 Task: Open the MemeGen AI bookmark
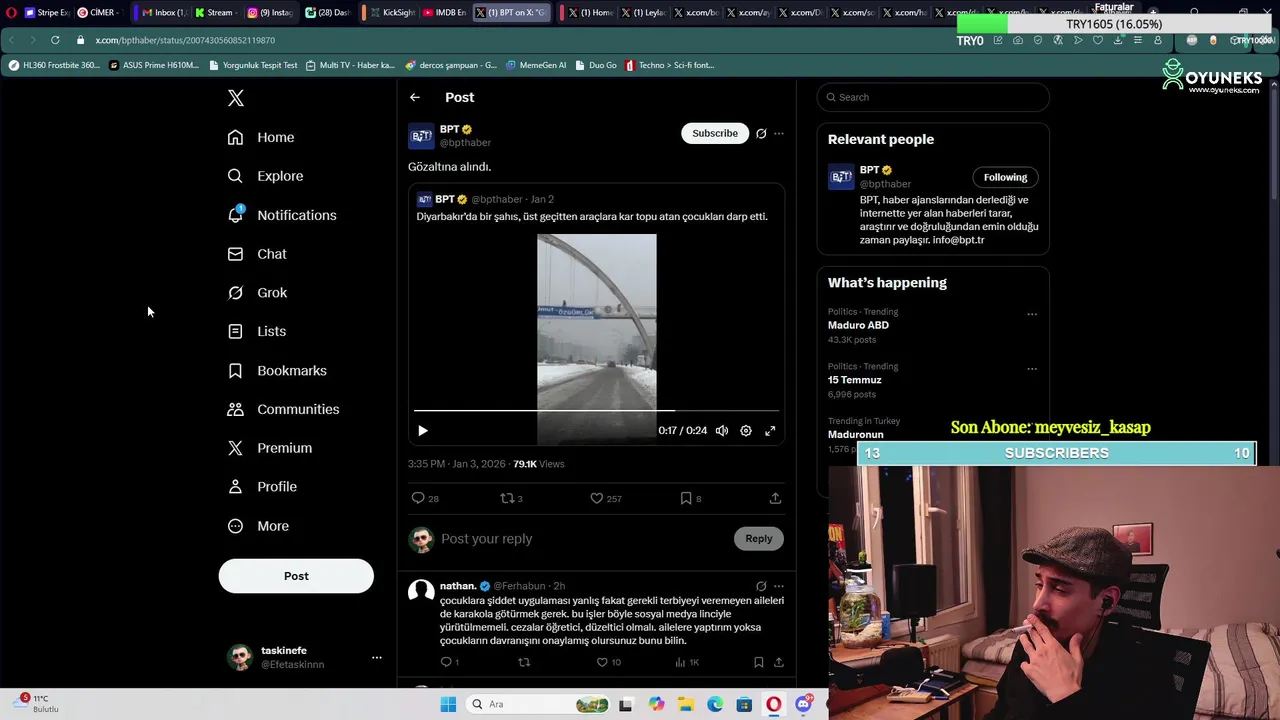coord(536,65)
